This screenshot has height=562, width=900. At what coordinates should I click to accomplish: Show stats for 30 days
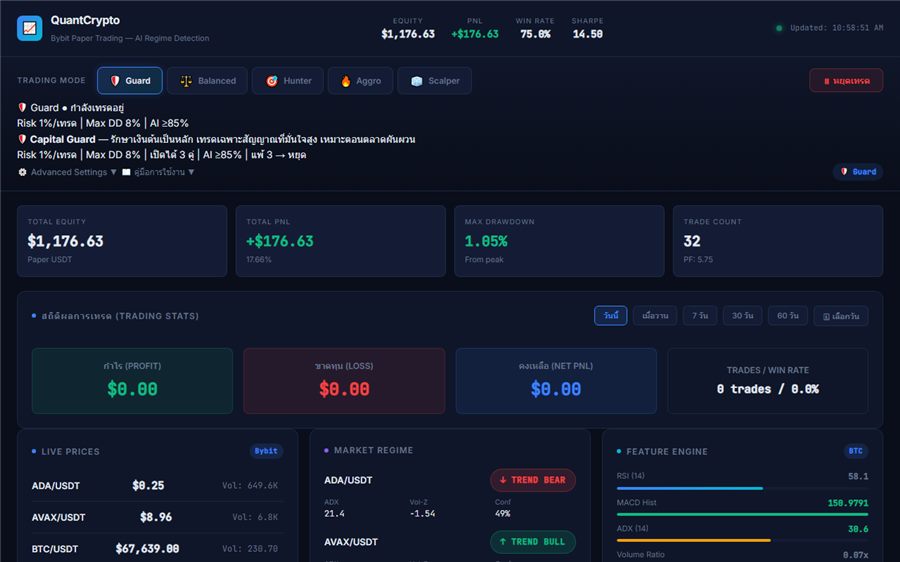742,316
